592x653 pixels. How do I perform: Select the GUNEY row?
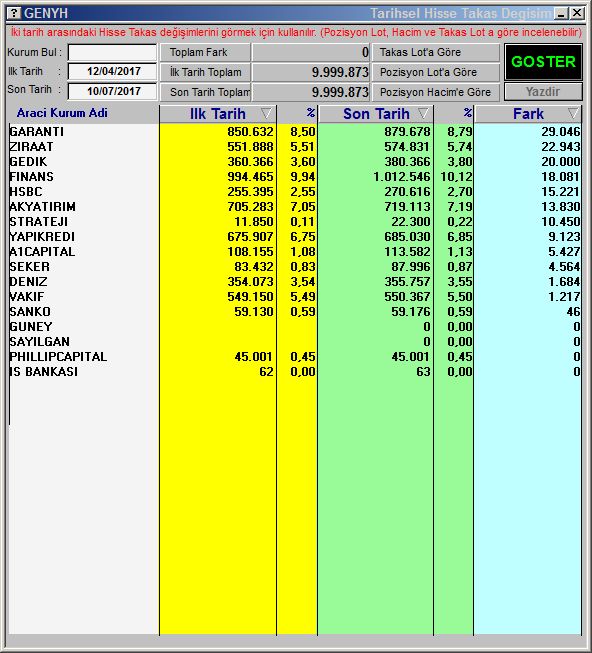(x=295, y=327)
